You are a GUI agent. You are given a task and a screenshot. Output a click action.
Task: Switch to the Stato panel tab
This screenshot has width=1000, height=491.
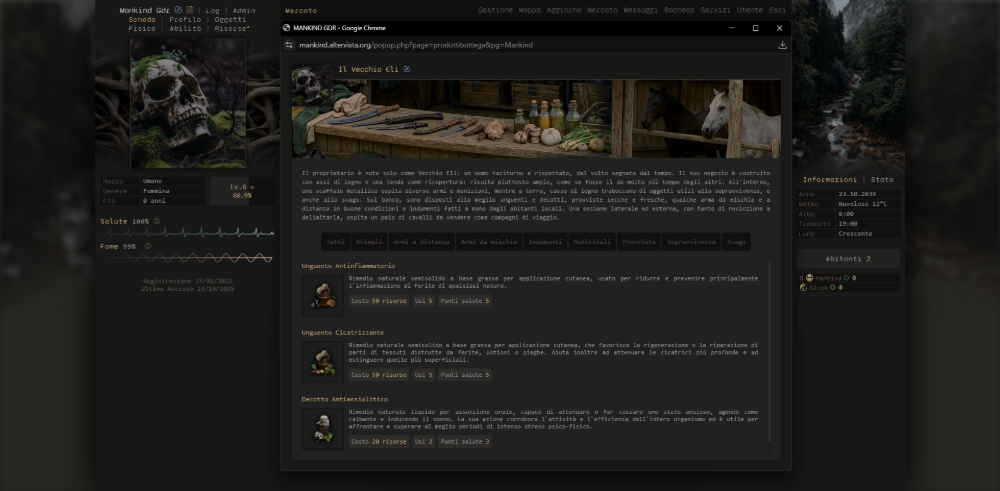(882, 180)
